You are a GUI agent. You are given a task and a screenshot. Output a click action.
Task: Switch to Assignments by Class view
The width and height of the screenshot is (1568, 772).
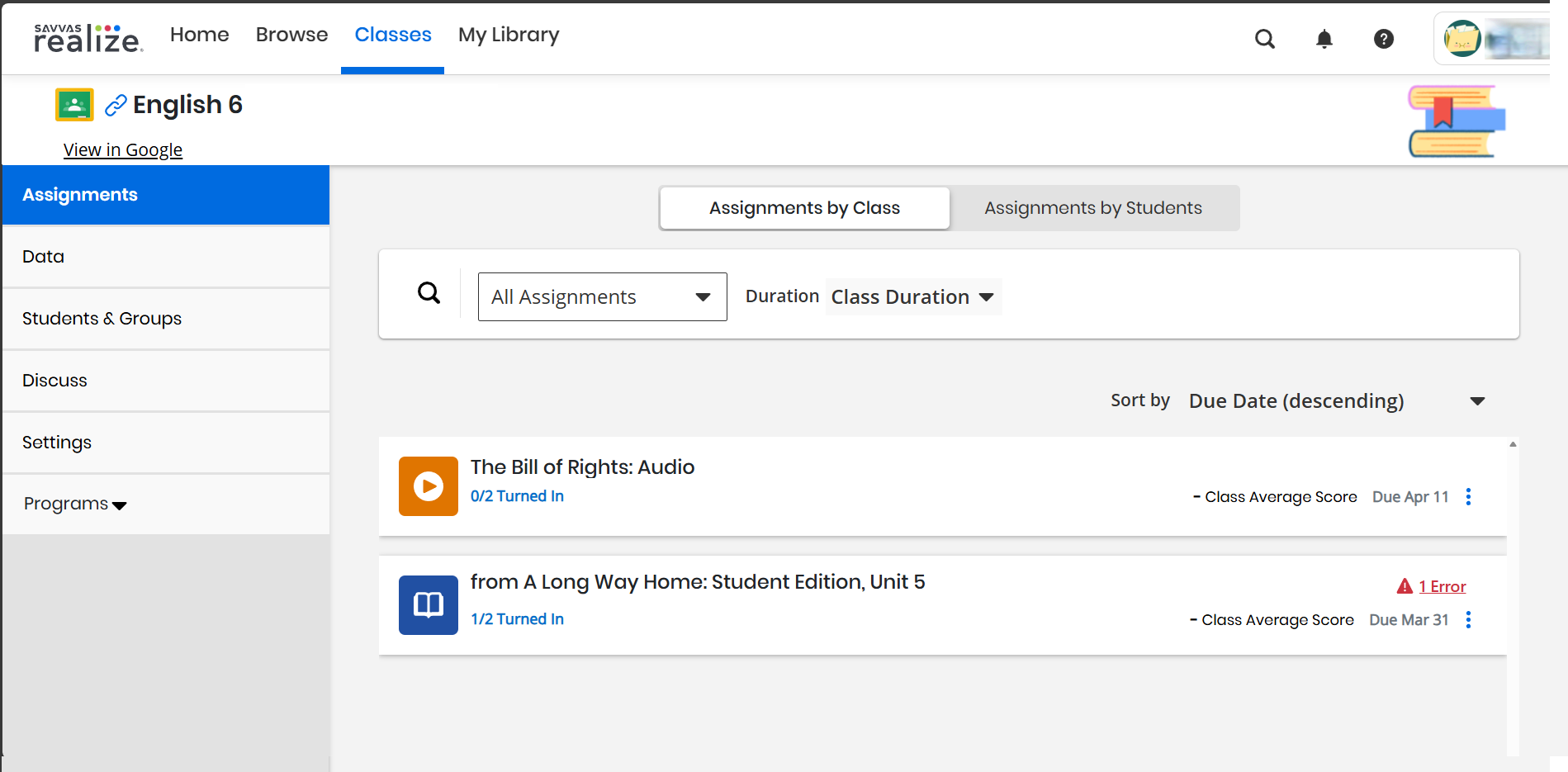[805, 208]
